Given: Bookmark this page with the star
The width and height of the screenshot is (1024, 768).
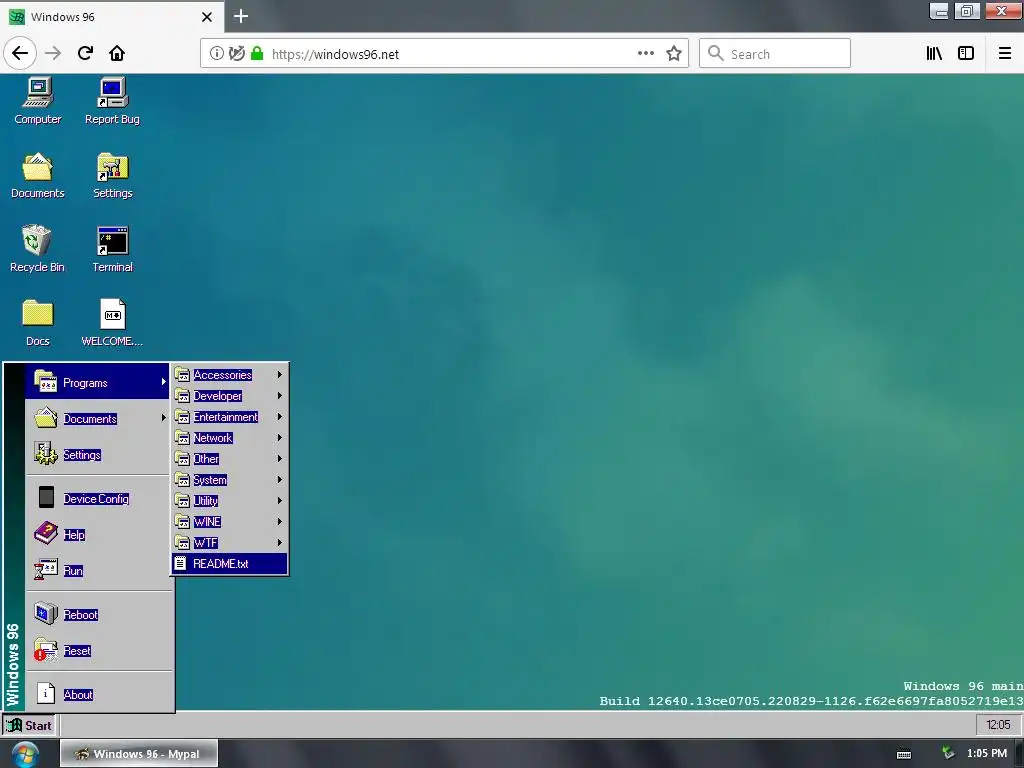Looking at the screenshot, I should click(674, 54).
